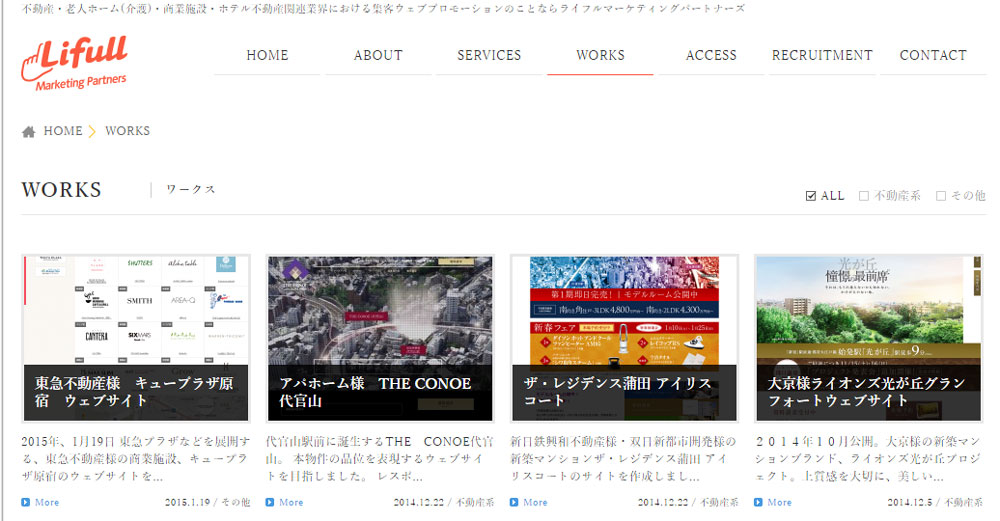Image resolution: width=1000 pixels, height=521 pixels.
Task: Click the home icon in breadcrumb
Action: point(29,132)
